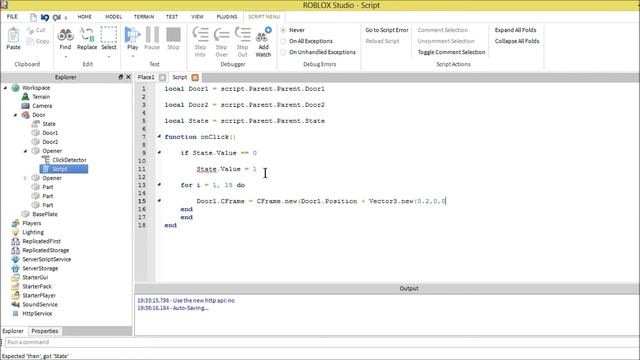This screenshot has height=360, width=640.
Task: Switch to the TEST ribbon tab
Action: click(172, 17)
